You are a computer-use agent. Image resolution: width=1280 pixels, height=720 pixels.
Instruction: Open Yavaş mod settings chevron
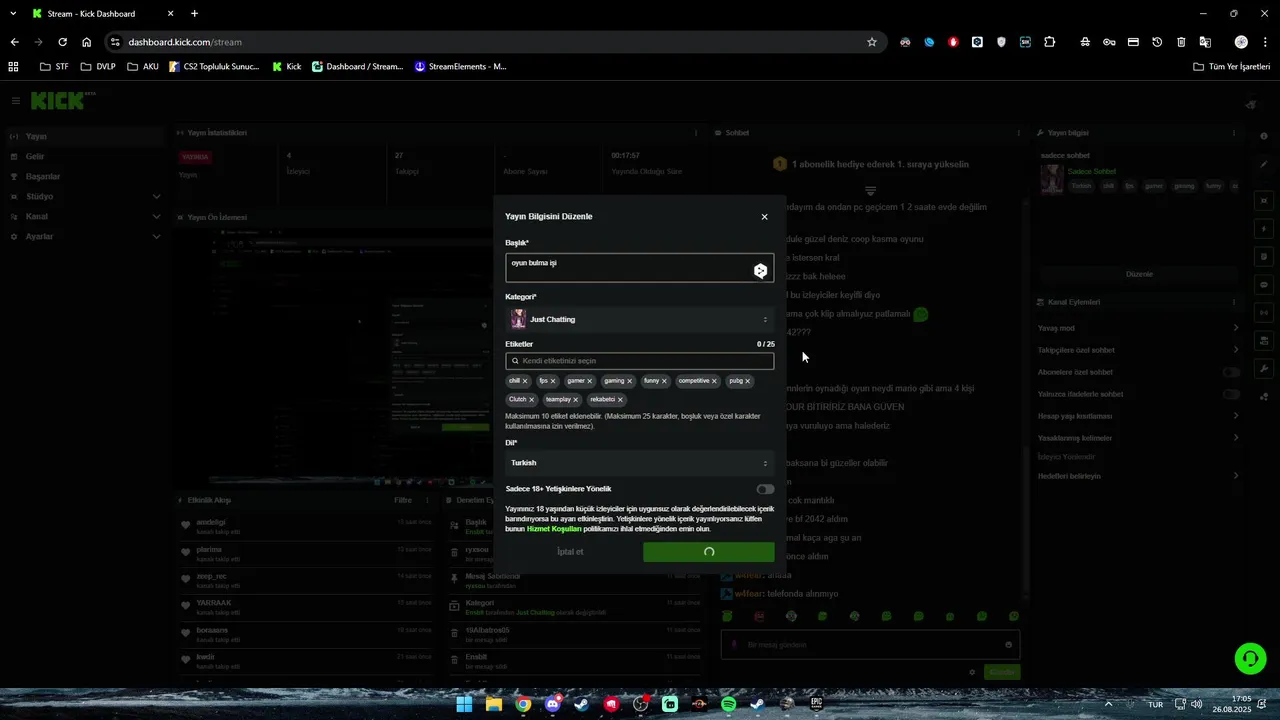(x=1236, y=328)
